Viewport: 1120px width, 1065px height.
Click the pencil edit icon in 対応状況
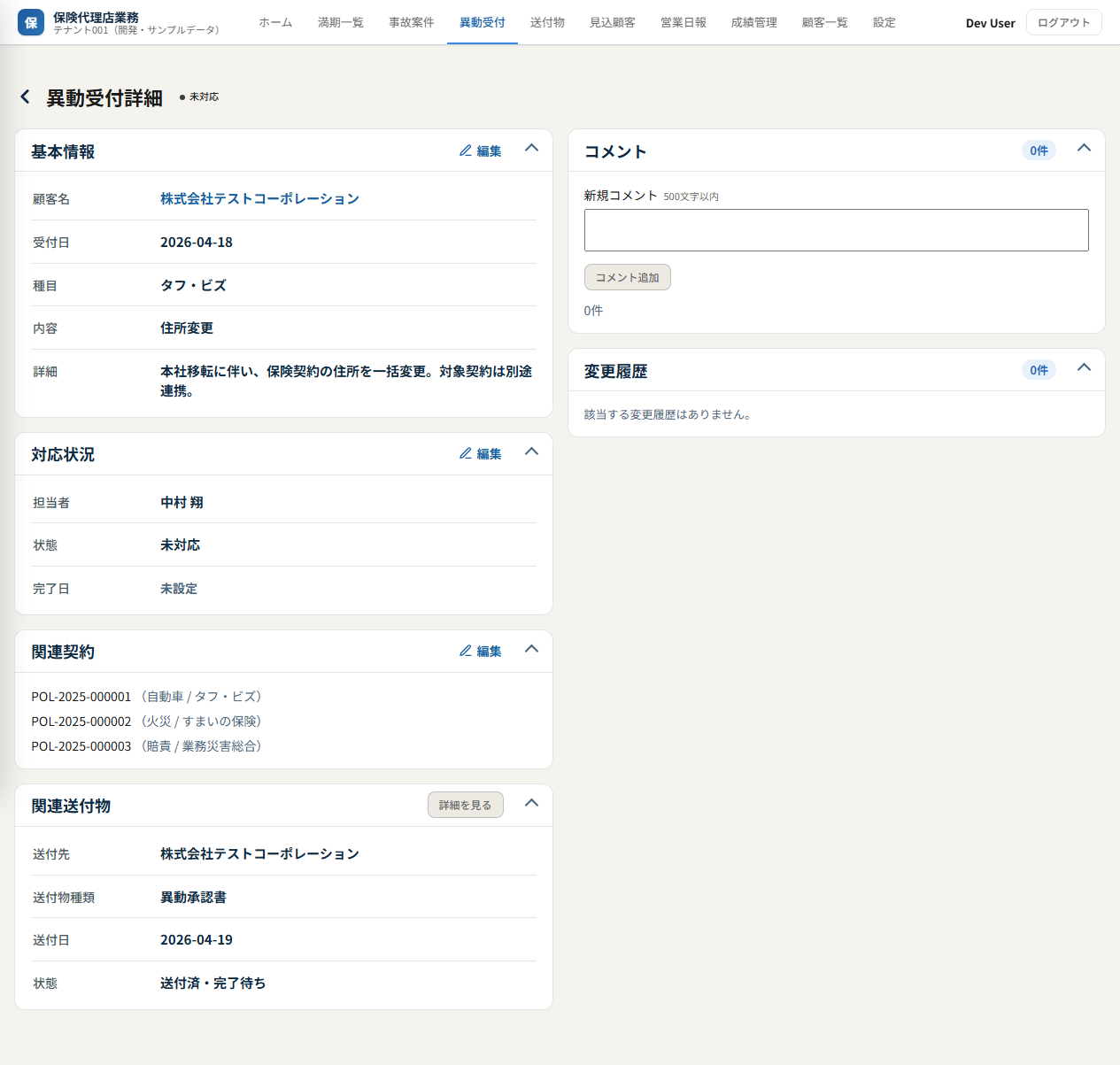466,453
